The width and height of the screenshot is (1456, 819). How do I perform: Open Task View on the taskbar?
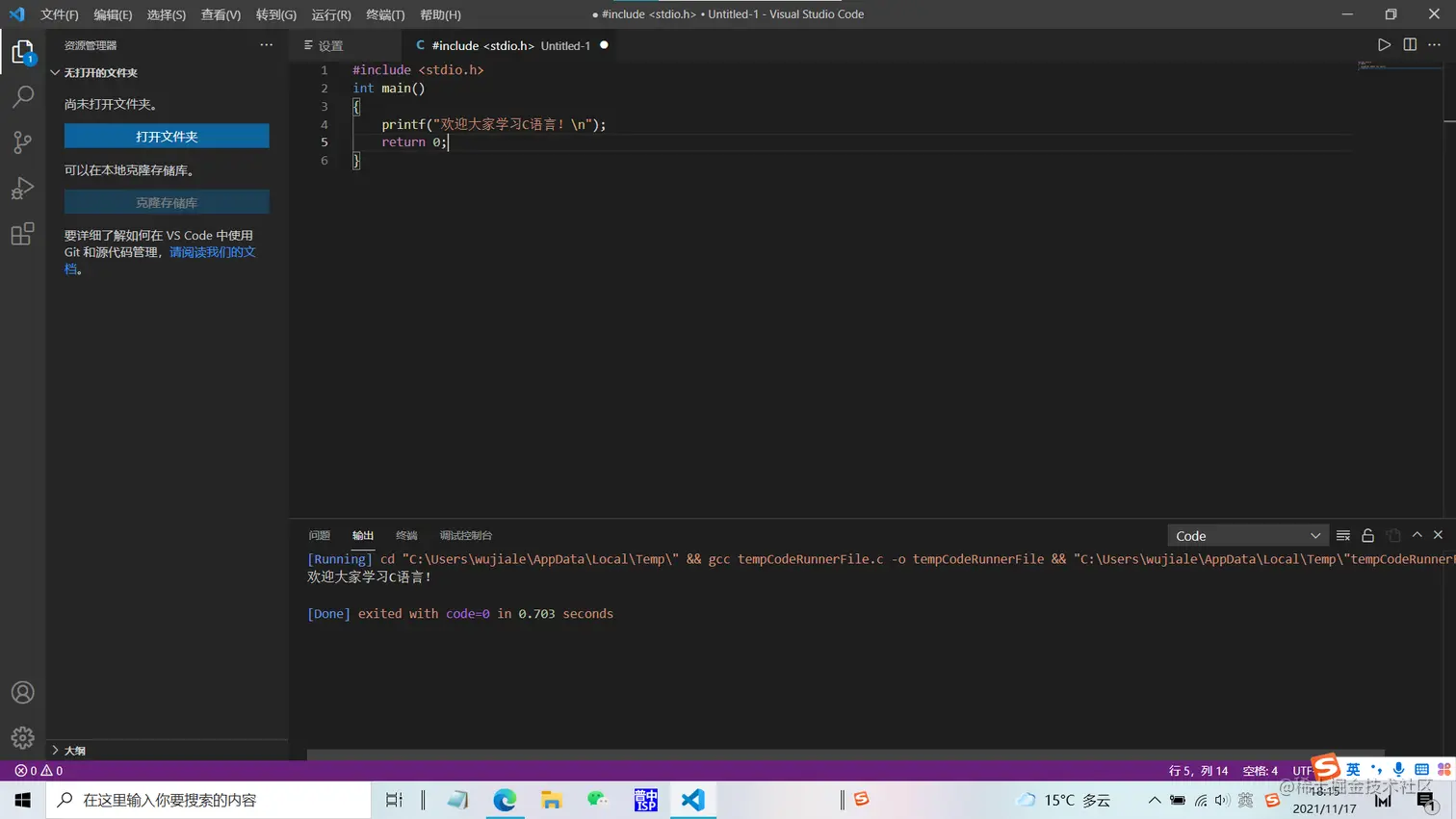[394, 800]
